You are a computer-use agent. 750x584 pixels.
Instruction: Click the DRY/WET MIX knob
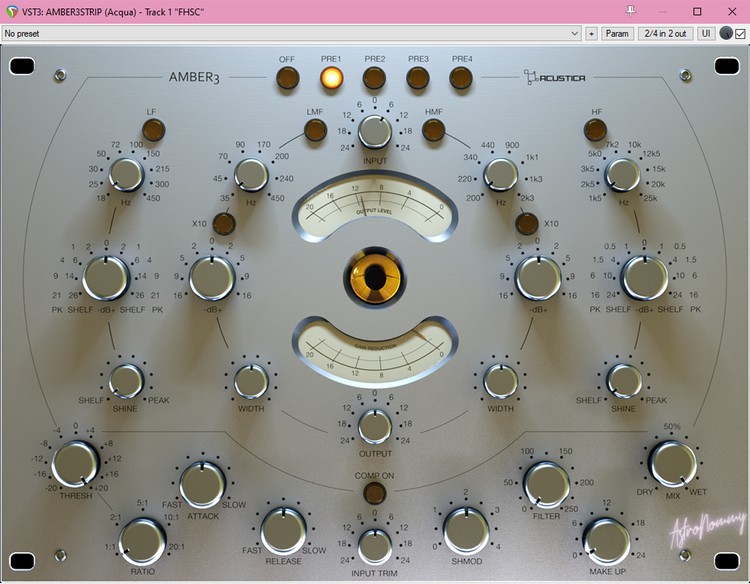(x=673, y=463)
